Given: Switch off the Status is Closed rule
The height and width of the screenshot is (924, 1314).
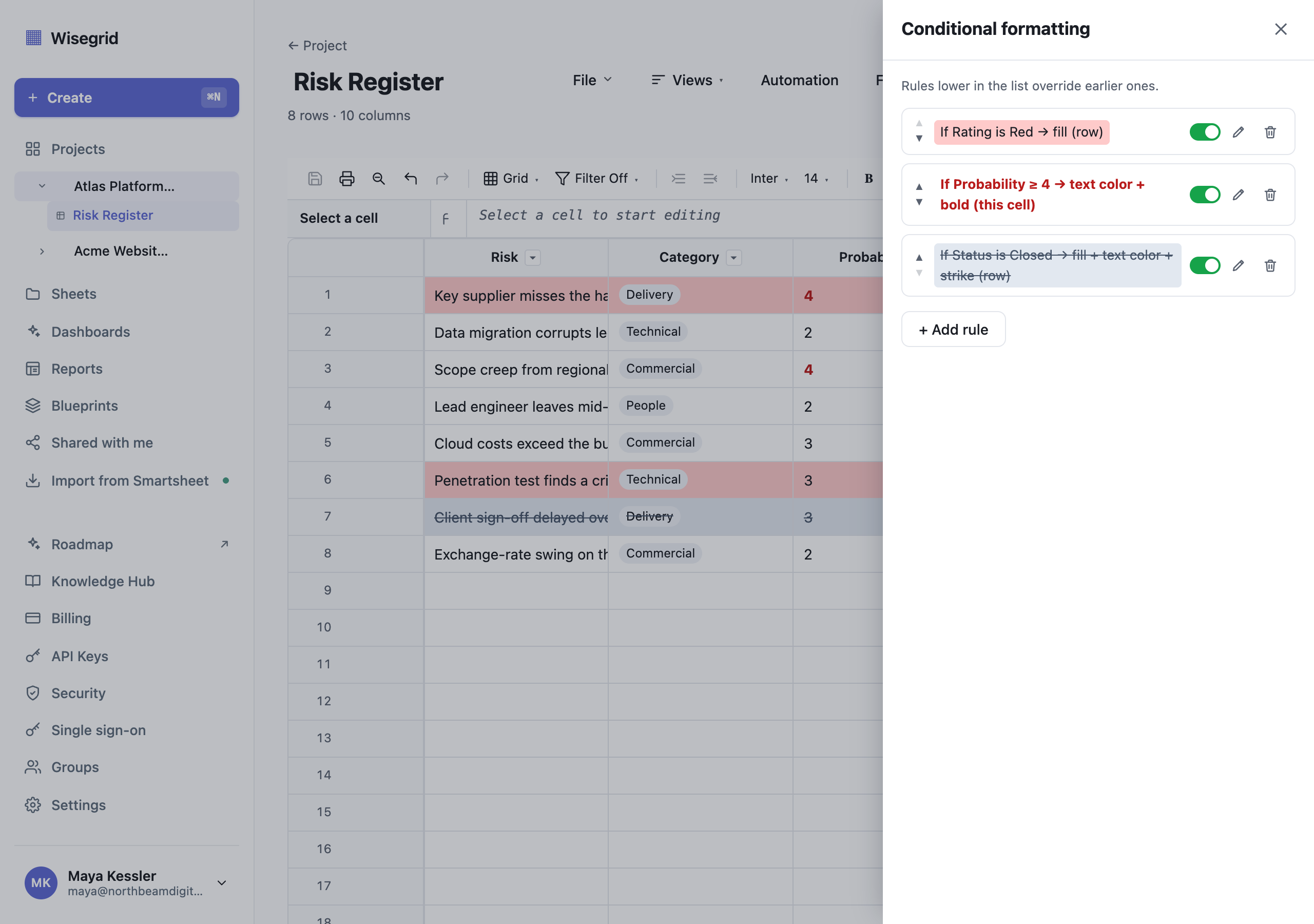Looking at the screenshot, I should [1205, 265].
